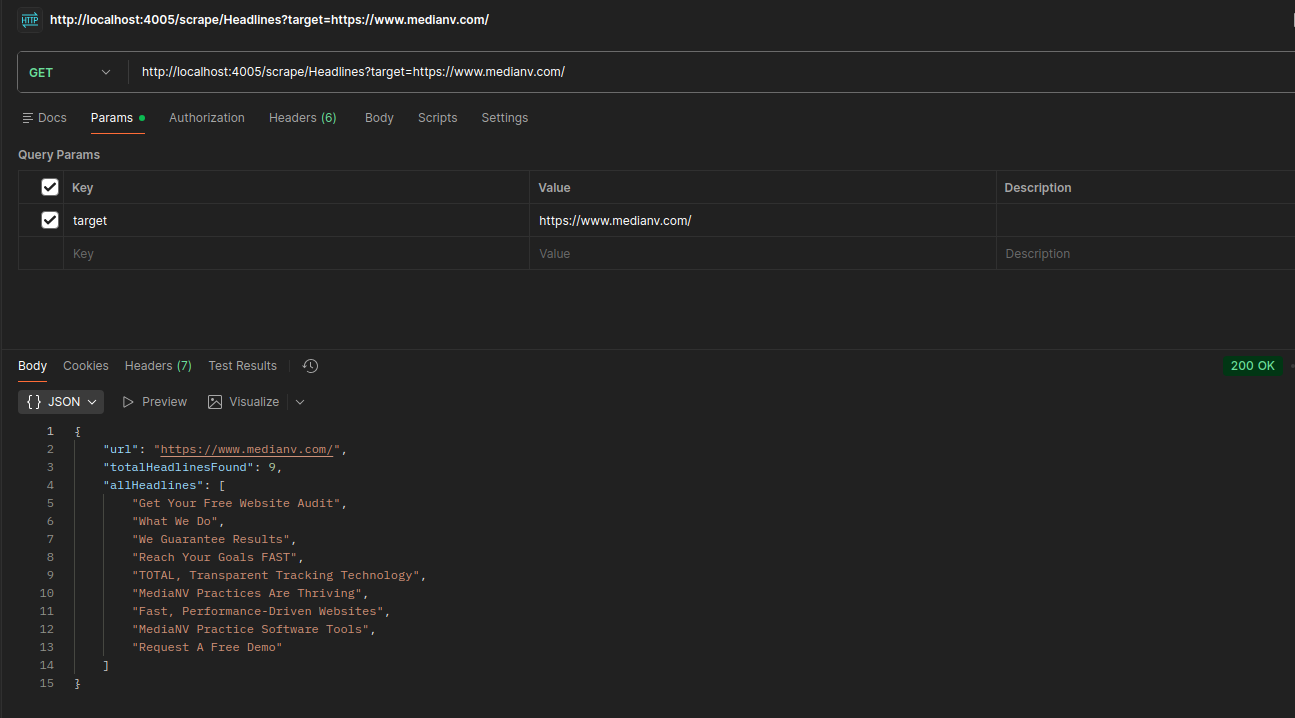
Task: Toggle the select-all params checkbox
Action: [x=50, y=187]
